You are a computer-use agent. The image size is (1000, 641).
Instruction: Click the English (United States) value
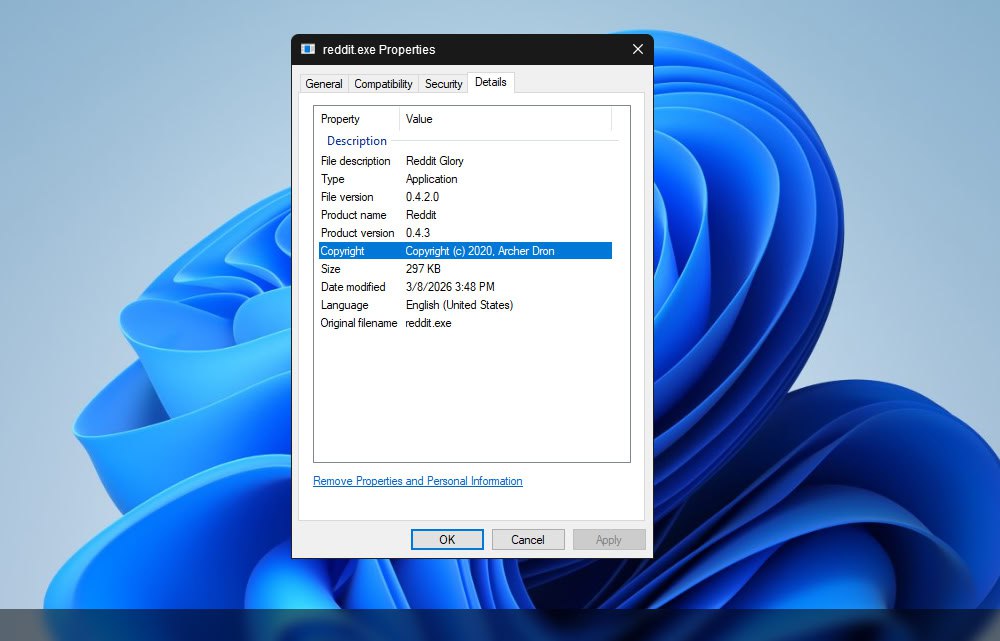tap(459, 305)
